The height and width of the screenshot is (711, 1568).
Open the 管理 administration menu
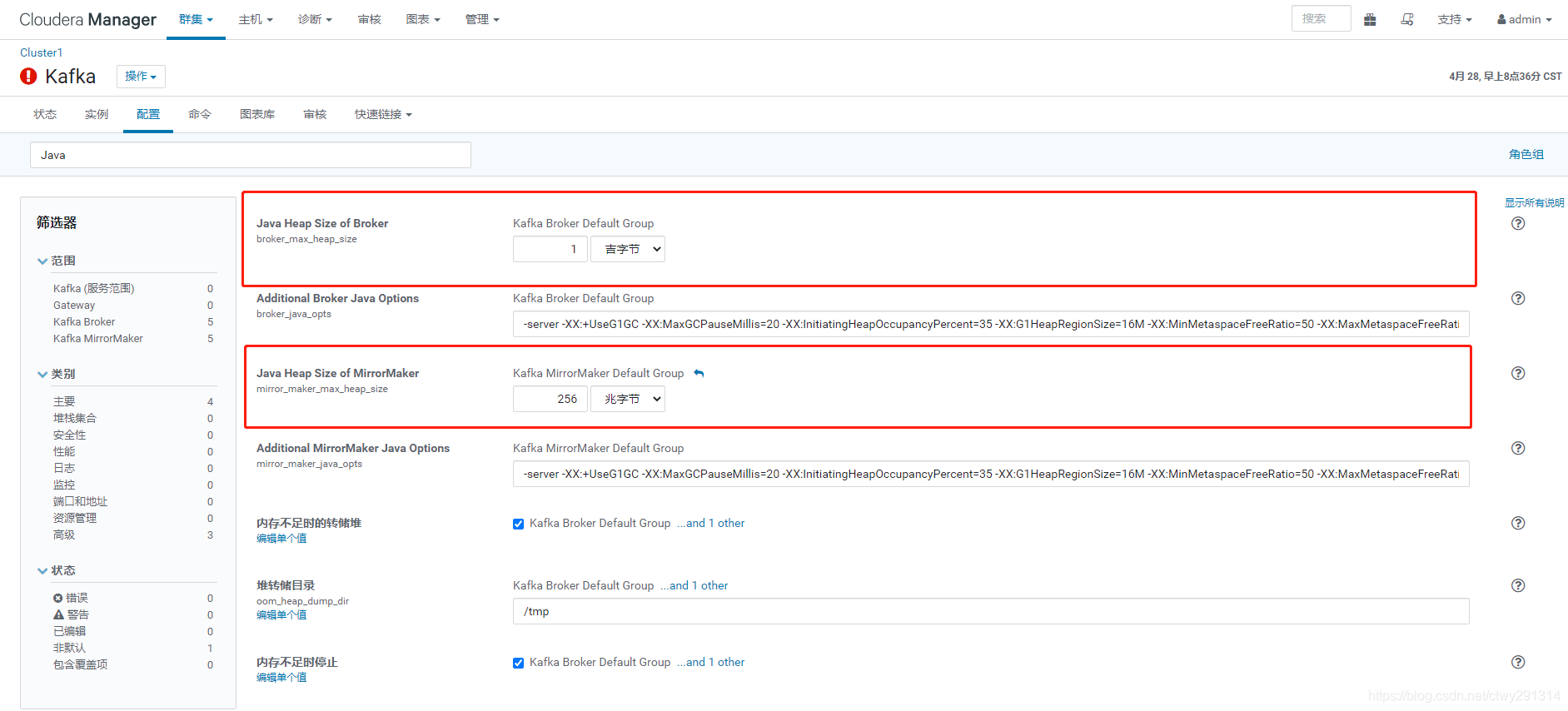[482, 19]
